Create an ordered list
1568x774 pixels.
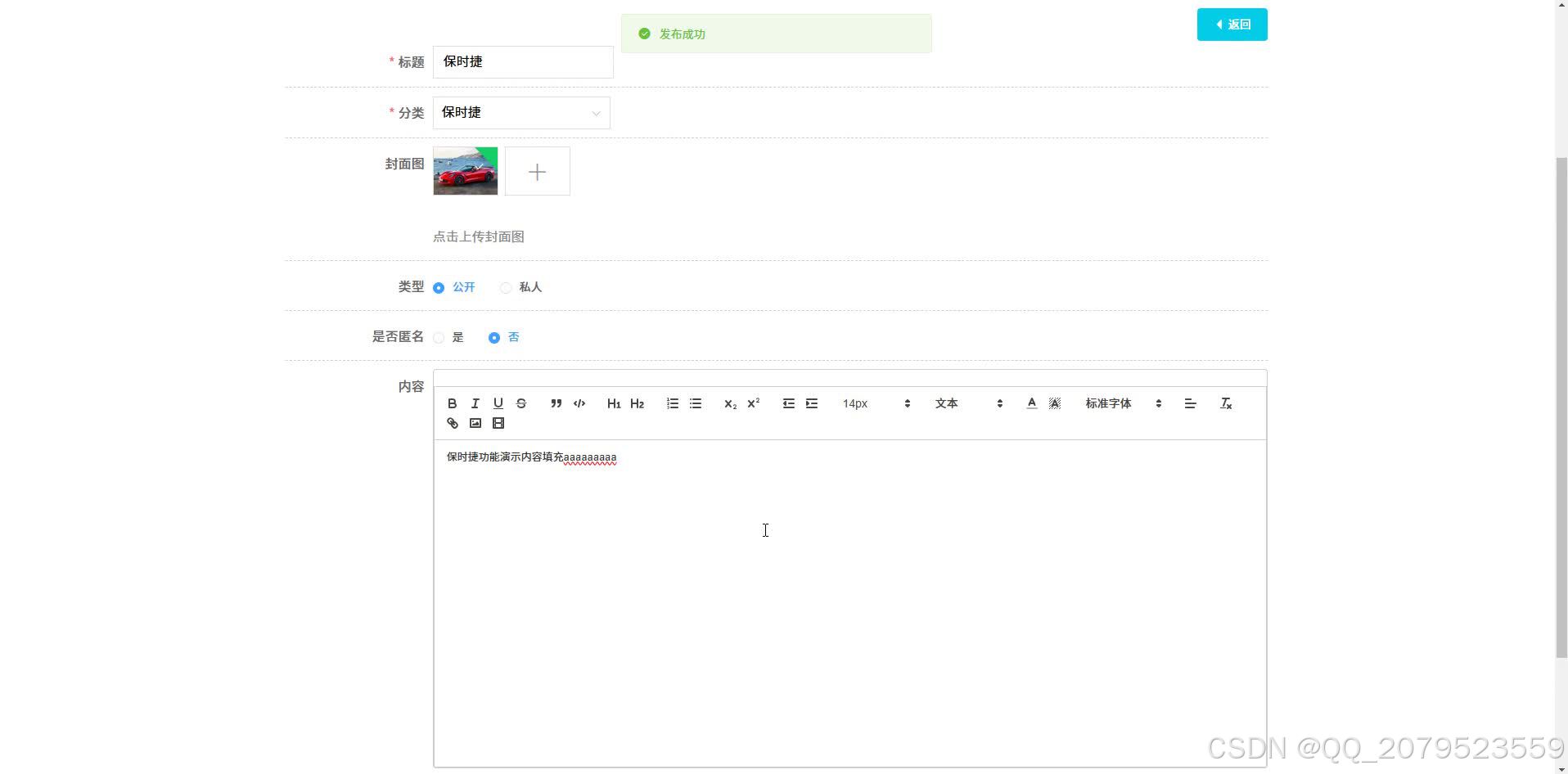point(673,403)
